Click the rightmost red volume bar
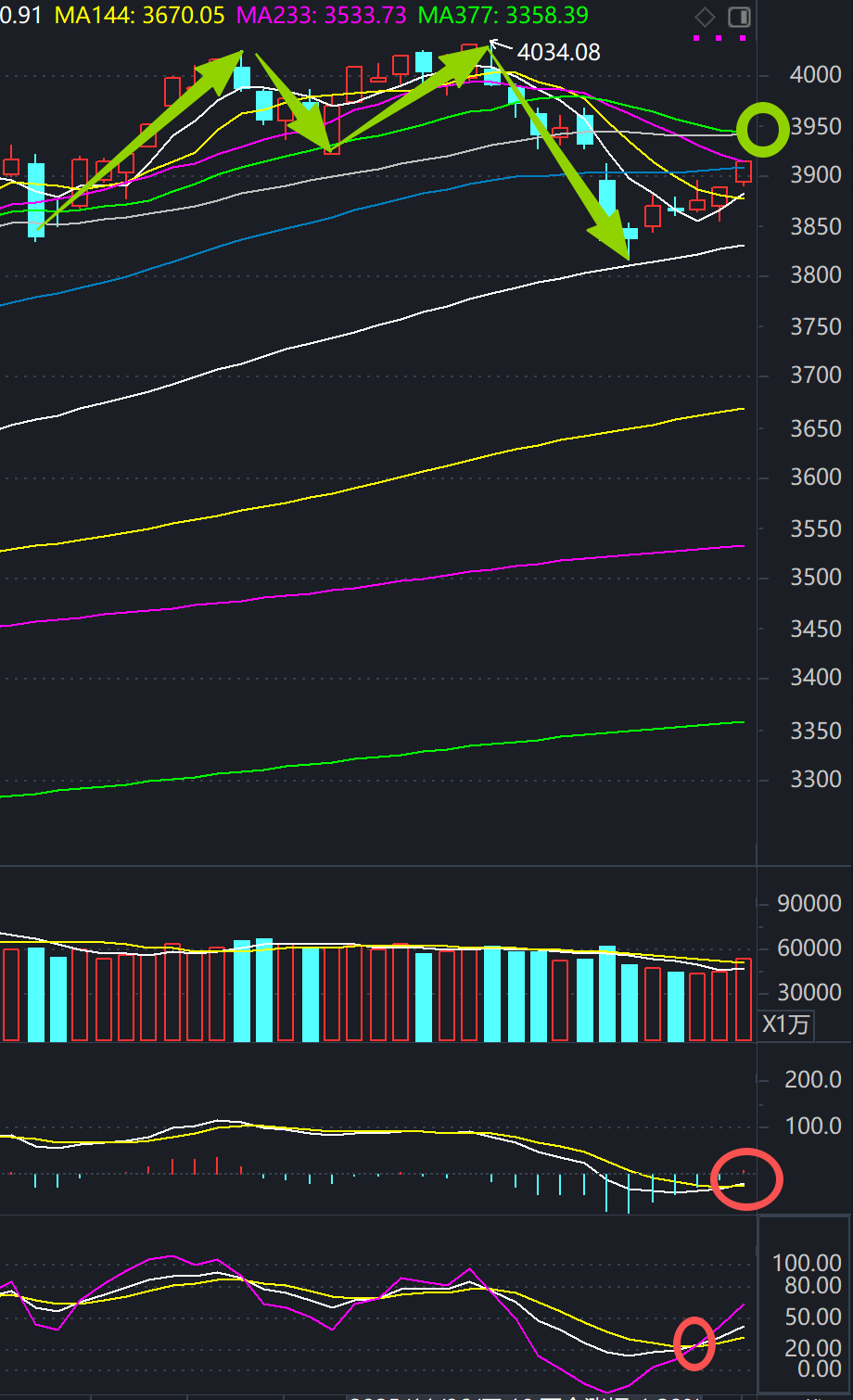Viewport: 853px width, 1400px height. click(744, 999)
